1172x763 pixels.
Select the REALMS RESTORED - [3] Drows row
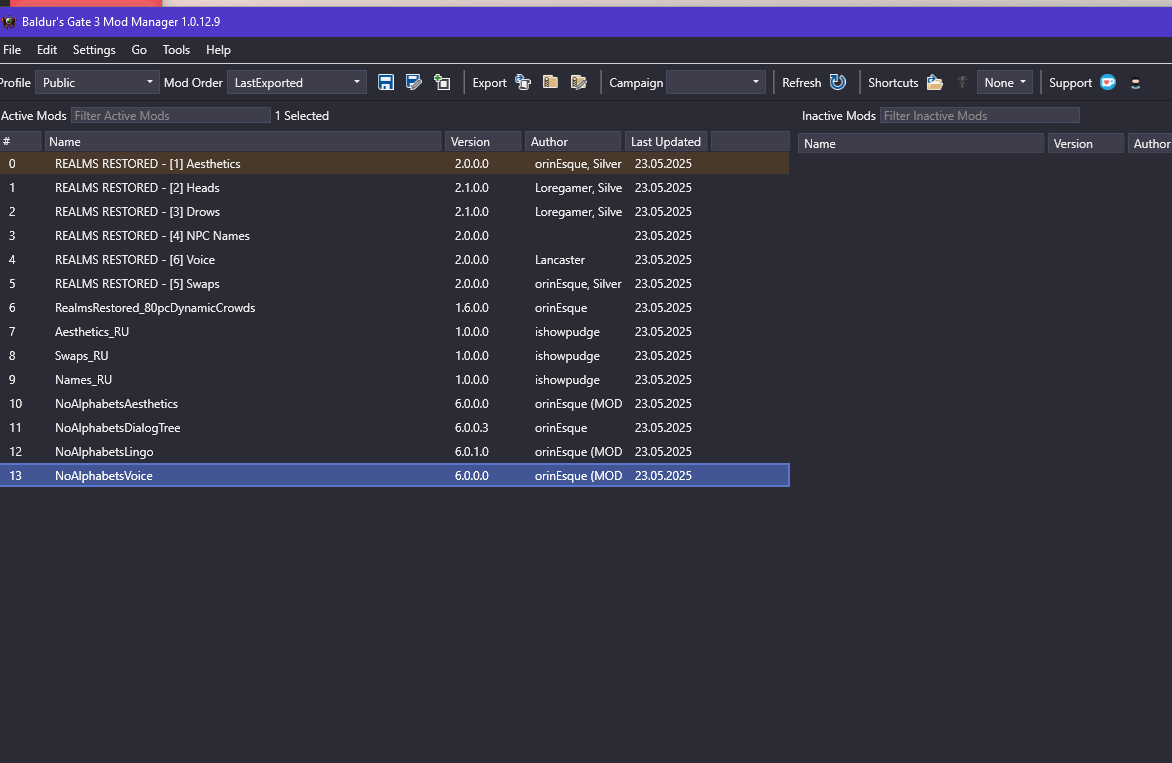click(395, 211)
